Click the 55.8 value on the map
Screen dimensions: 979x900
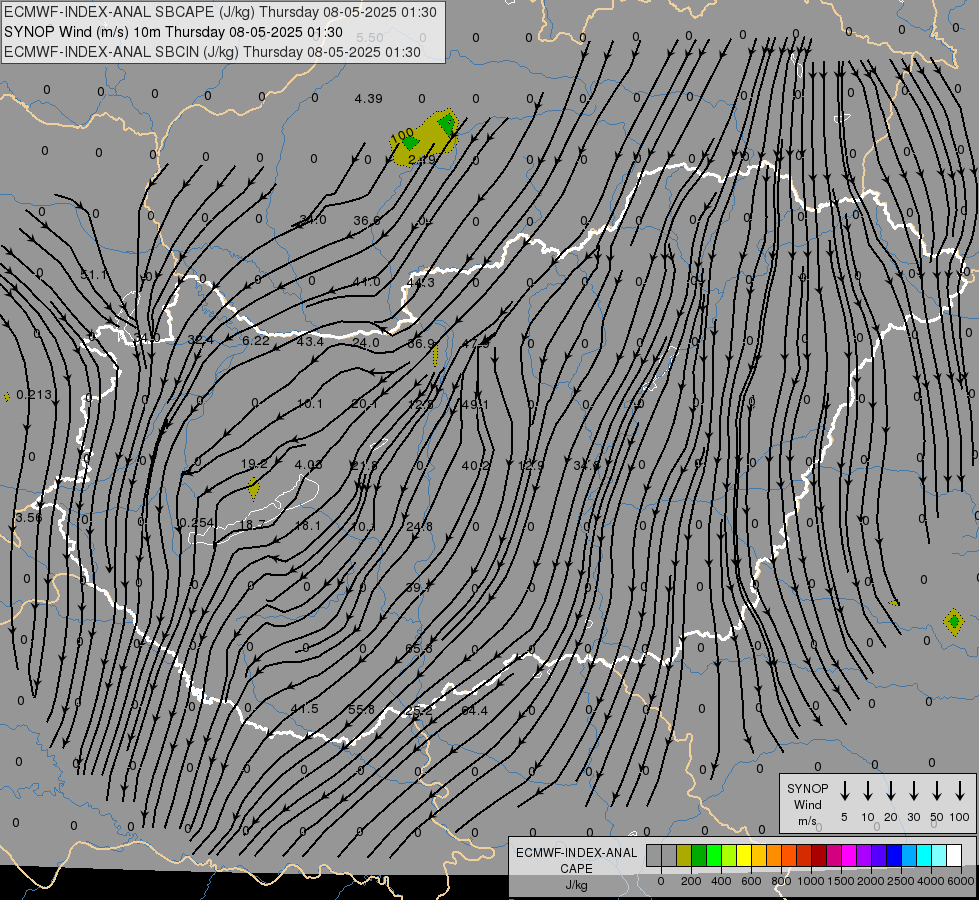point(362,710)
